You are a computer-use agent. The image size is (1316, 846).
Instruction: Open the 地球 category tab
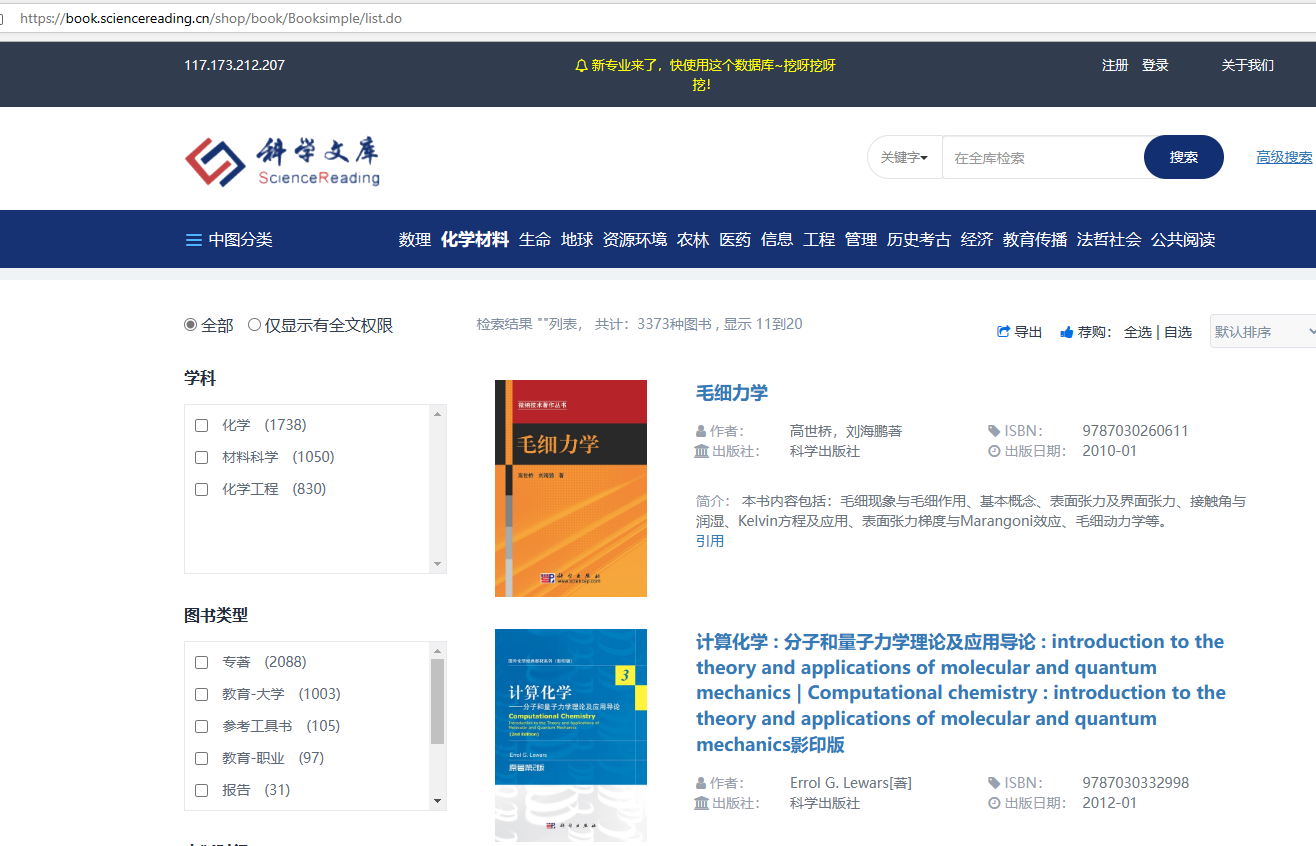pyautogui.click(x=577, y=240)
